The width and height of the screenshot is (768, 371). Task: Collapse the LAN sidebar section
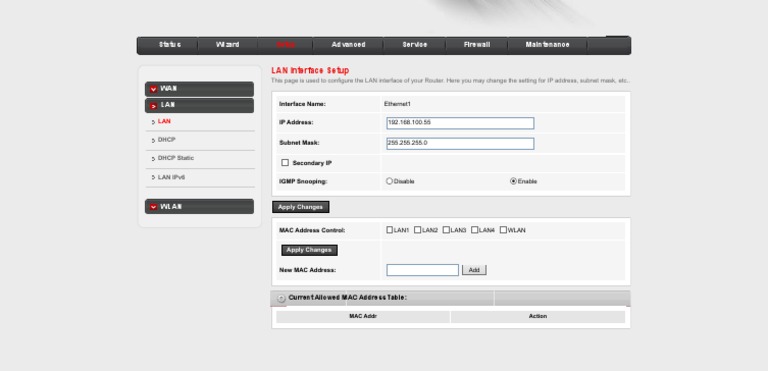tap(199, 105)
